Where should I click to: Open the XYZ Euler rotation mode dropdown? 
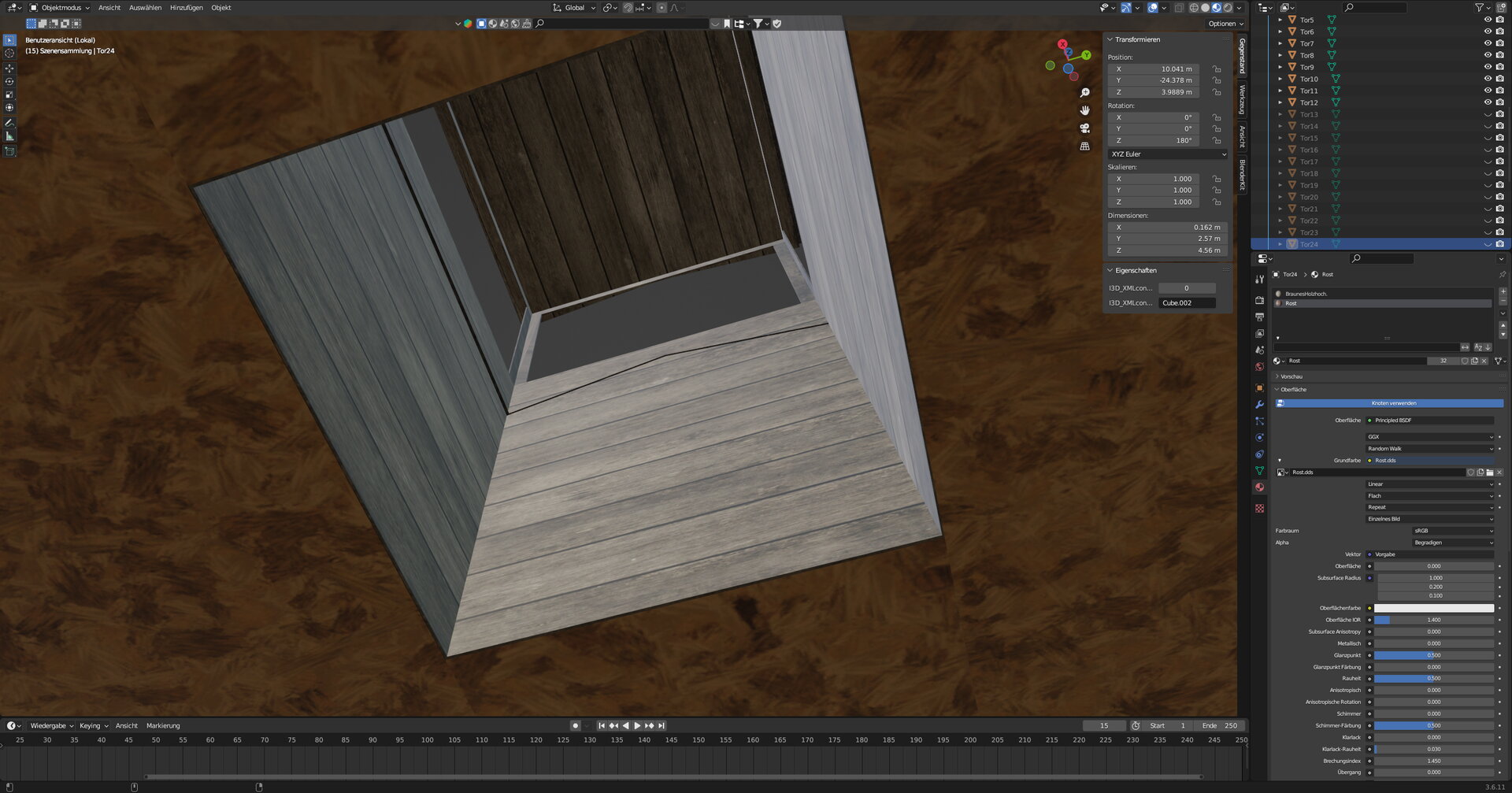point(1168,154)
